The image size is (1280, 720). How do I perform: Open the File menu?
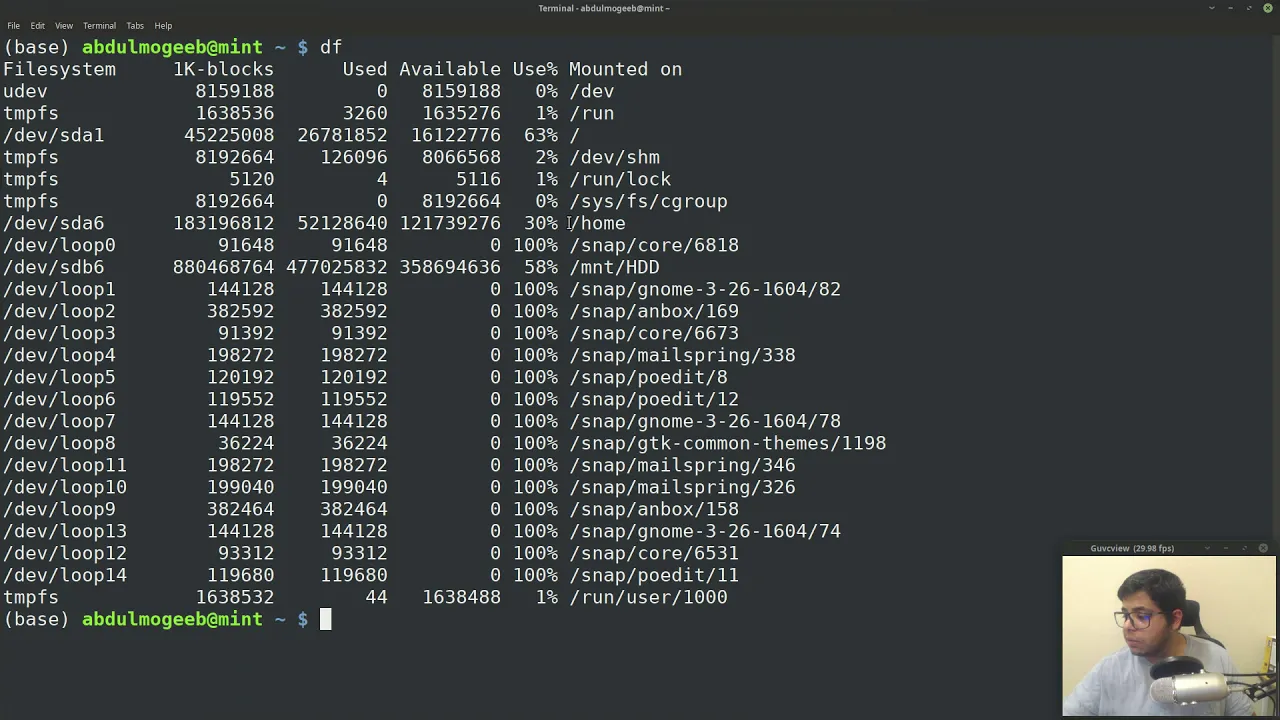(x=13, y=25)
